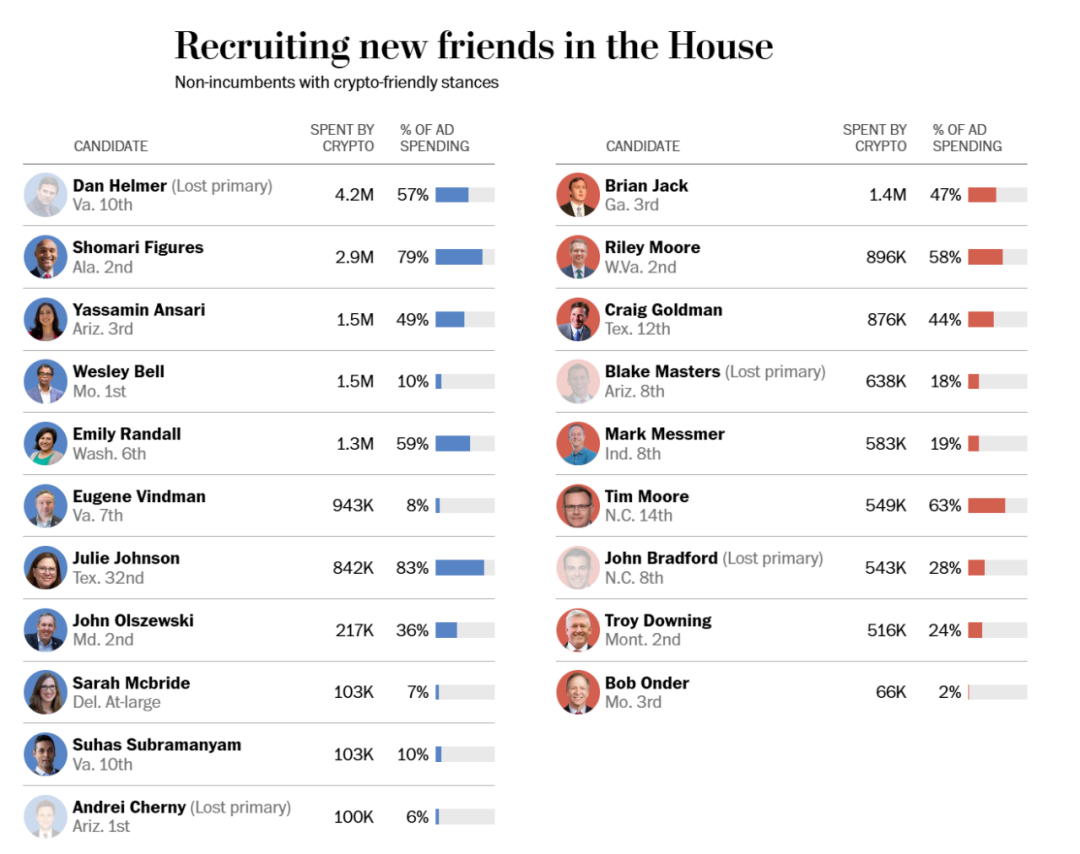Click Eugene Vindman's name
Viewport: 1080px width, 854px height.
point(139,496)
